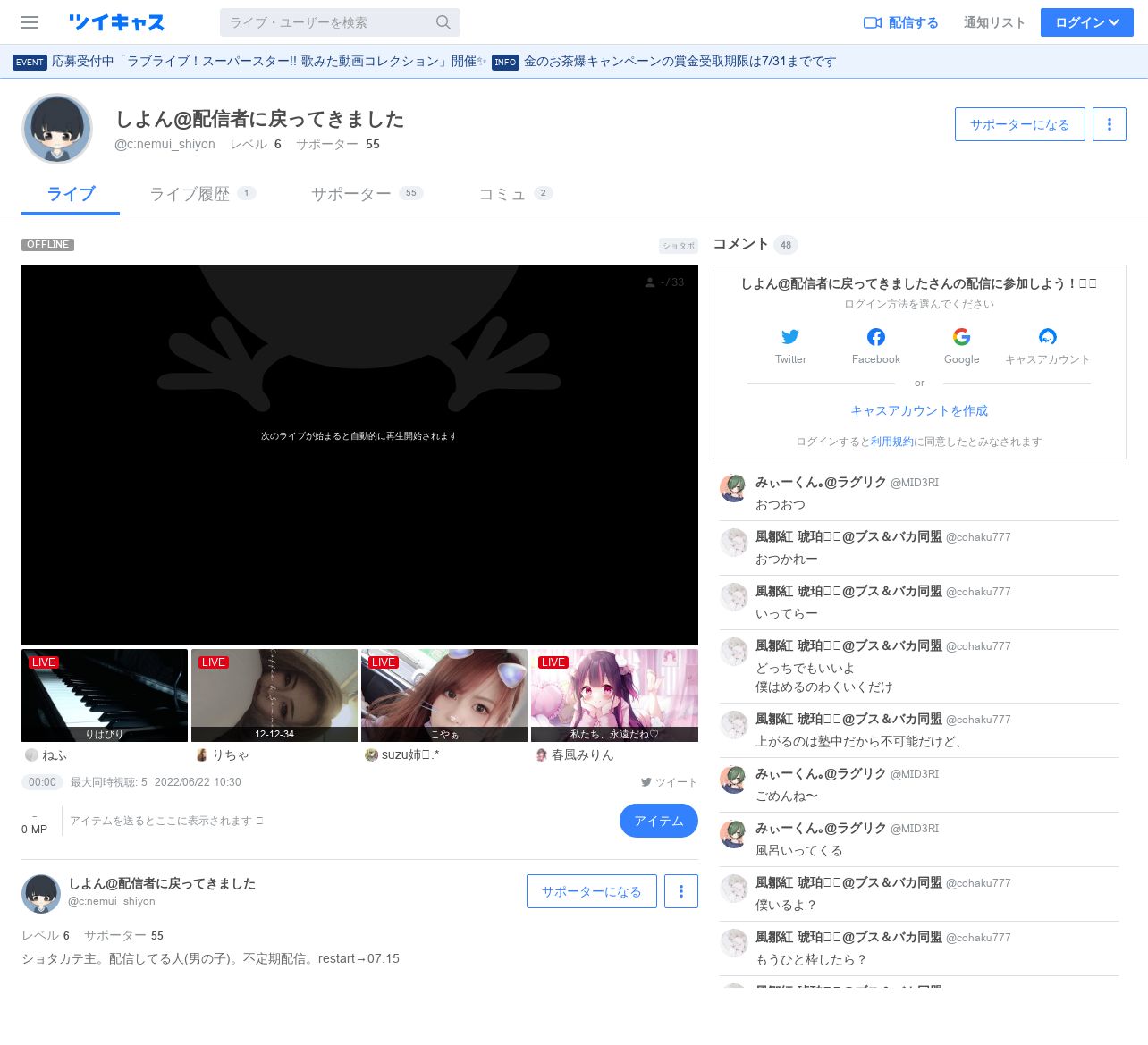1148x1045 pixels.
Task: Open the ログイン dropdown button
Action: pos(1087,22)
